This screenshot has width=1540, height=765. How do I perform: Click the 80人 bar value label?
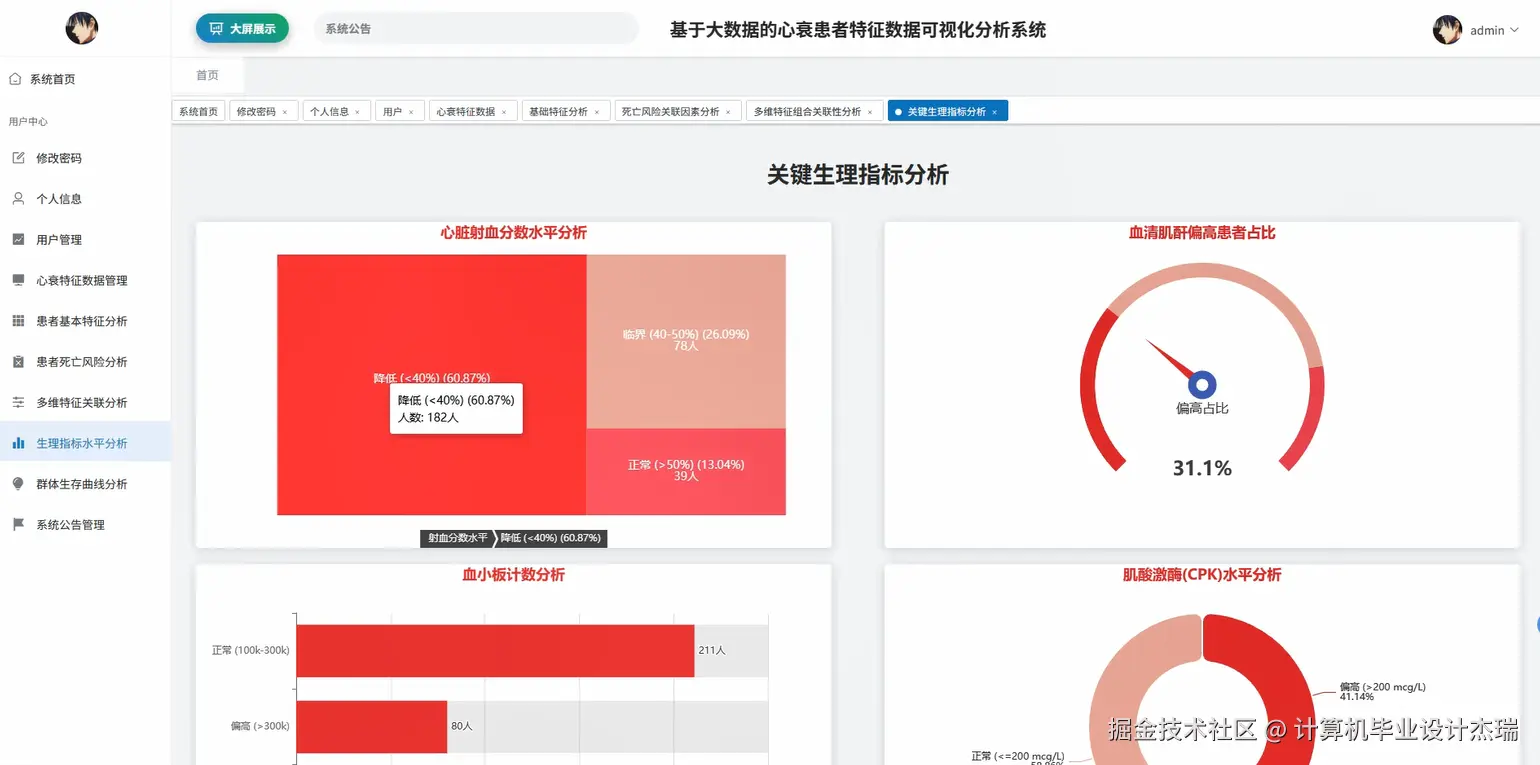pyautogui.click(x=461, y=726)
